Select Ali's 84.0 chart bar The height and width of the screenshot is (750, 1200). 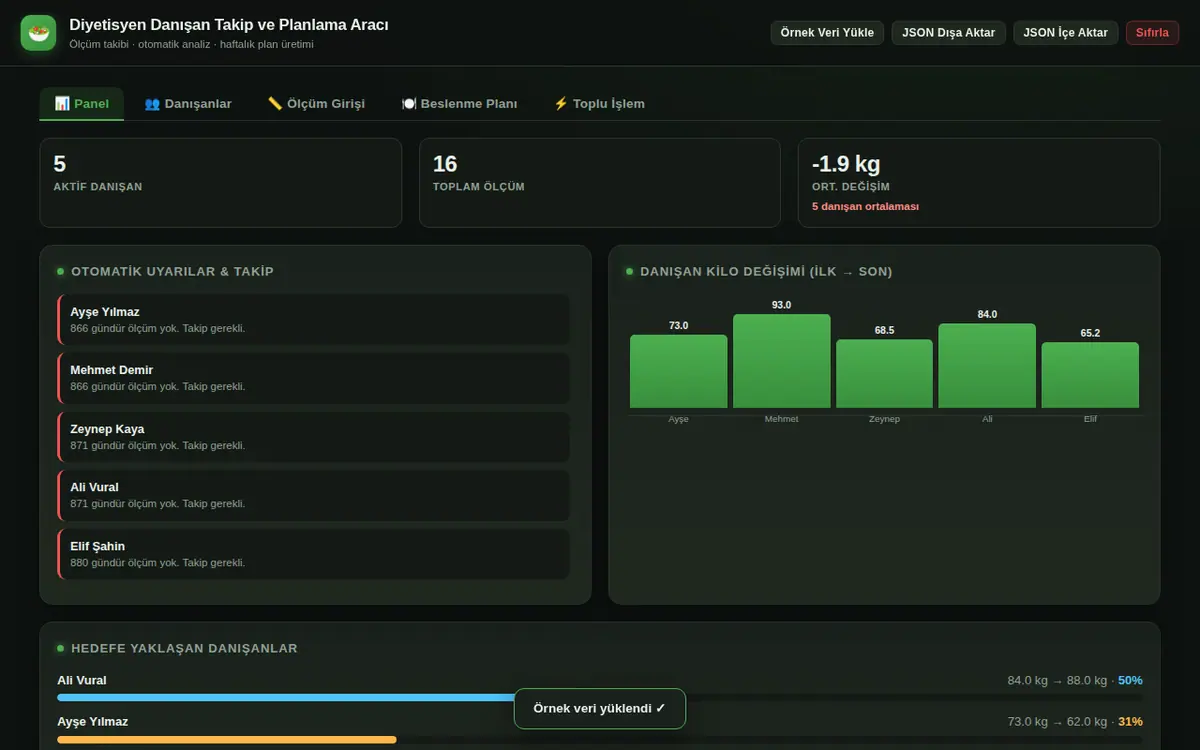click(x=987, y=366)
